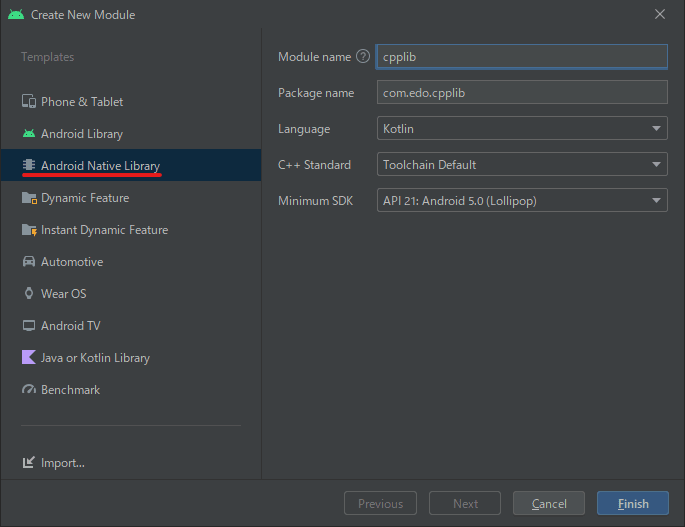The width and height of the screenshot is (685, 527).
Task: Click the Module name field containing cpplib
Action: (522, 57)
